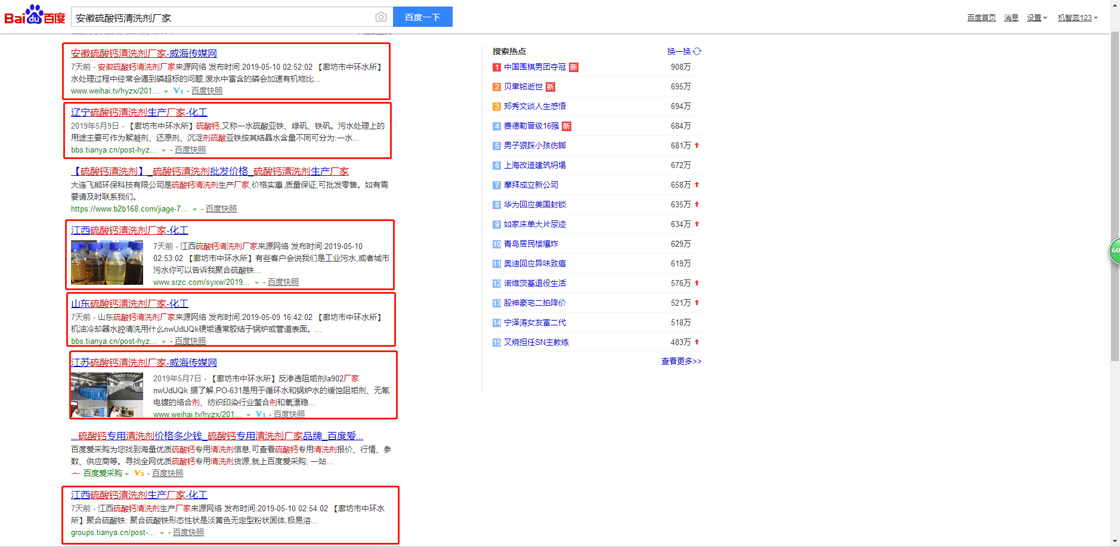The image size is (1120, 547).
Task: Open result 辽宁硫酸钙清洗剂生产厂家-化工
Action: (139, 112)
